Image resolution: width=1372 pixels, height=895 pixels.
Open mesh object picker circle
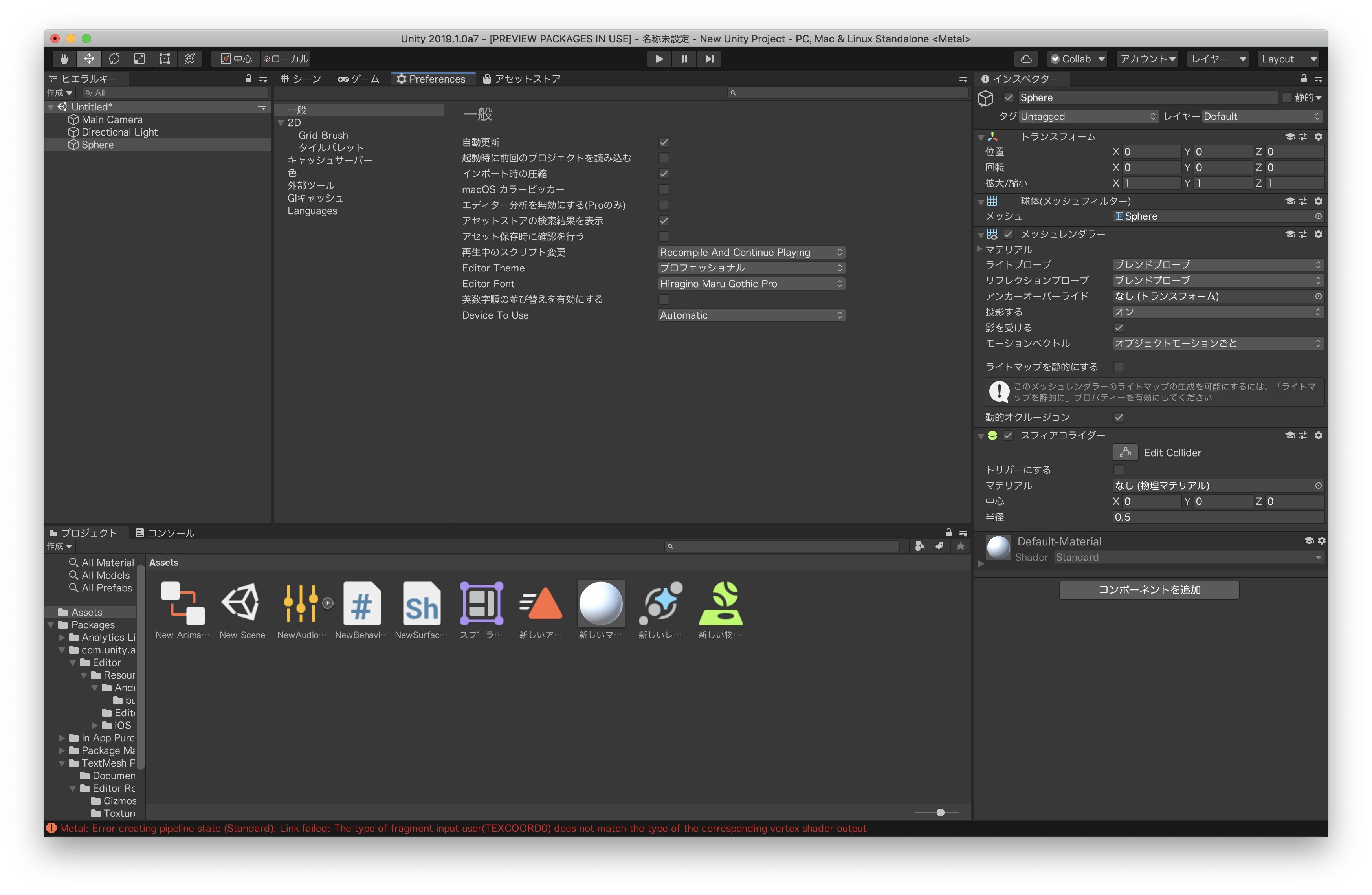1318,216
